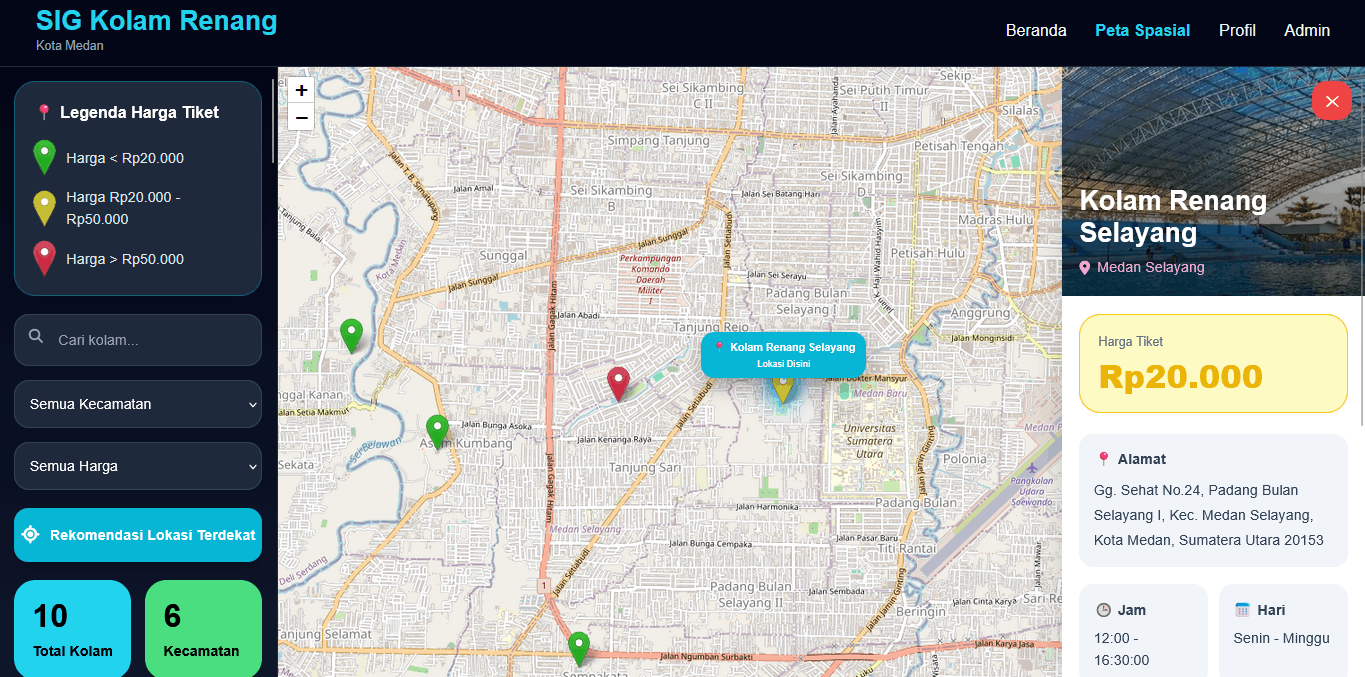The height and width of the screenshot is (677, 1365).
Task: Click the green legend pin for Harga < Rp20.000
Action: [44, 157]
